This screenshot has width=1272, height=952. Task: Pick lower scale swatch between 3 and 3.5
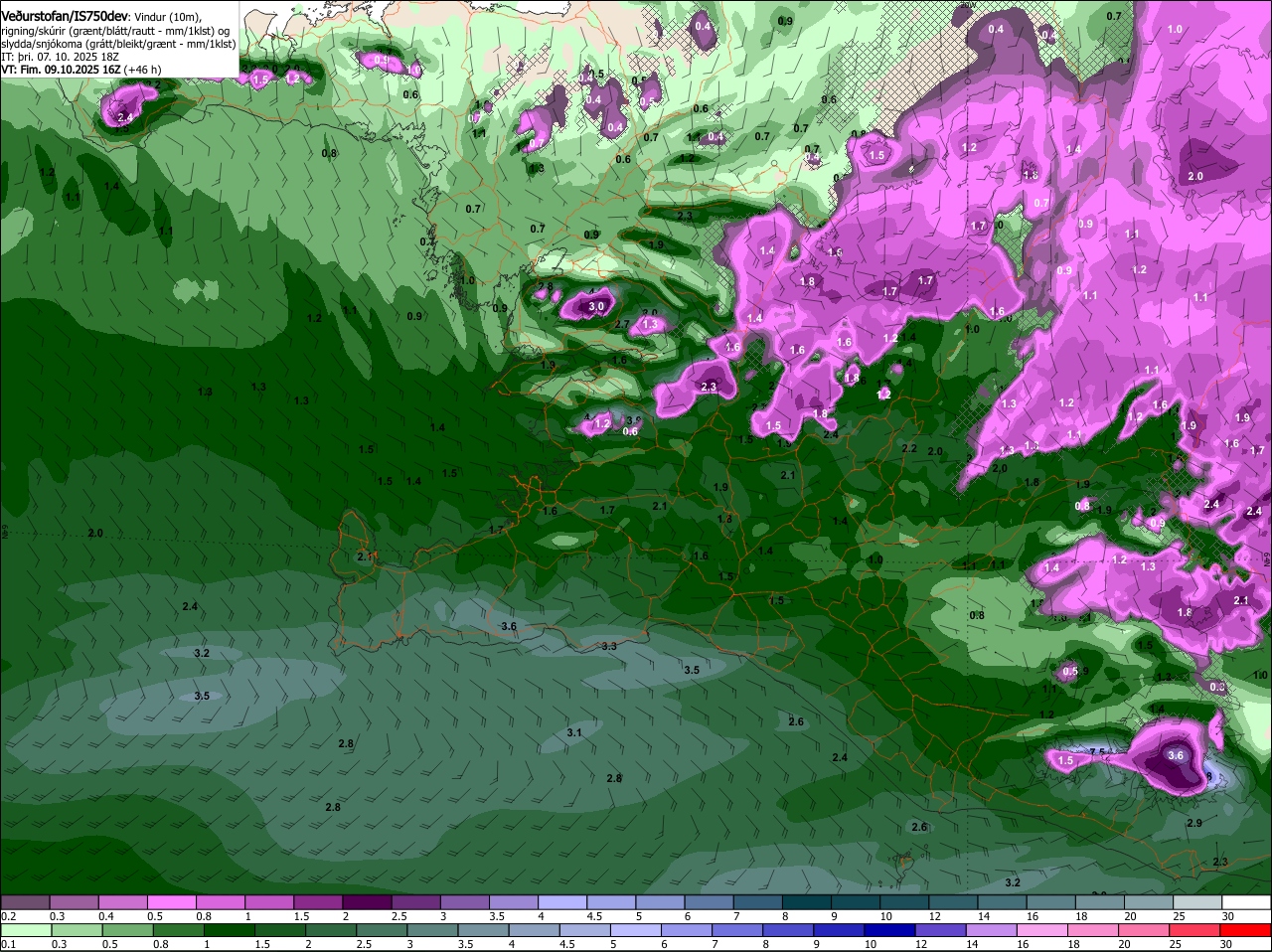coord(431,929)
